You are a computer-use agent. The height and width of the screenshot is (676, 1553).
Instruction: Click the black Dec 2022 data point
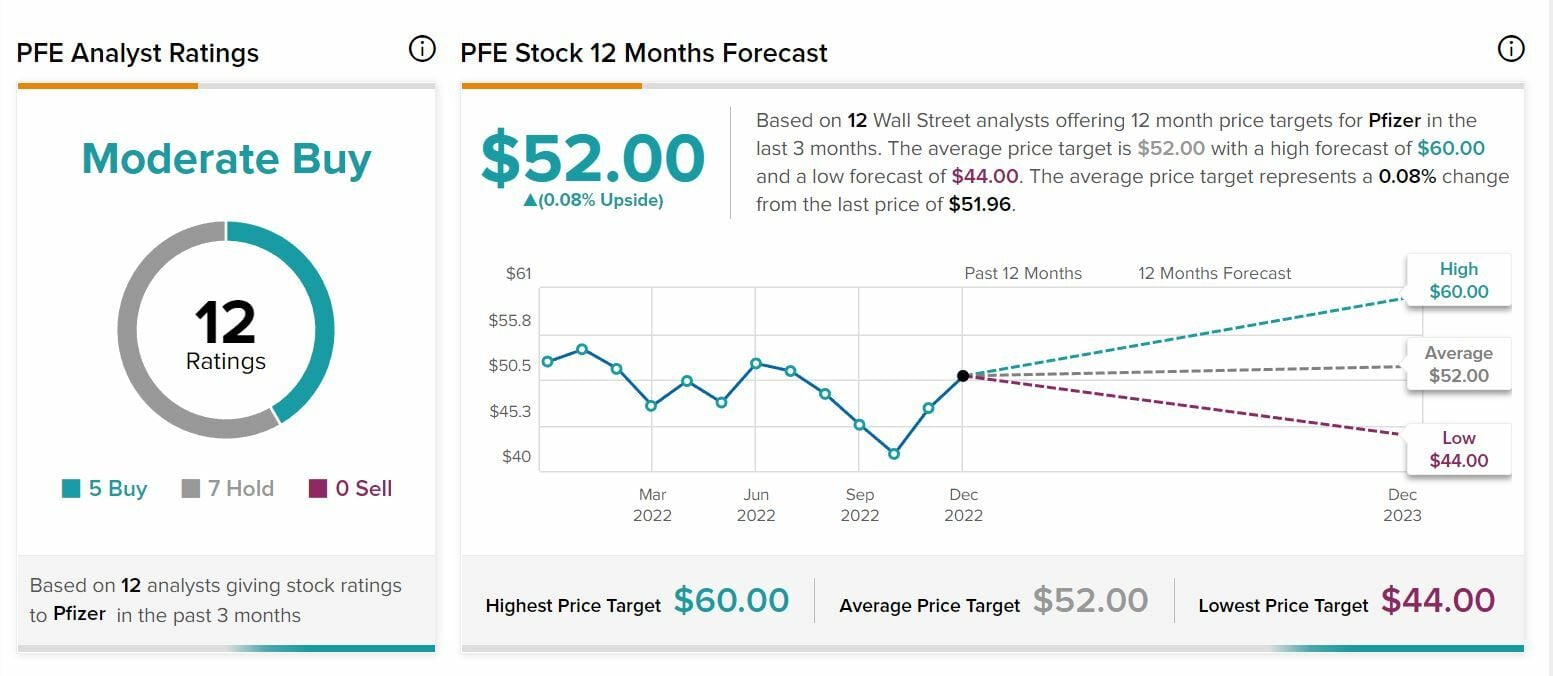coord(963,376)
